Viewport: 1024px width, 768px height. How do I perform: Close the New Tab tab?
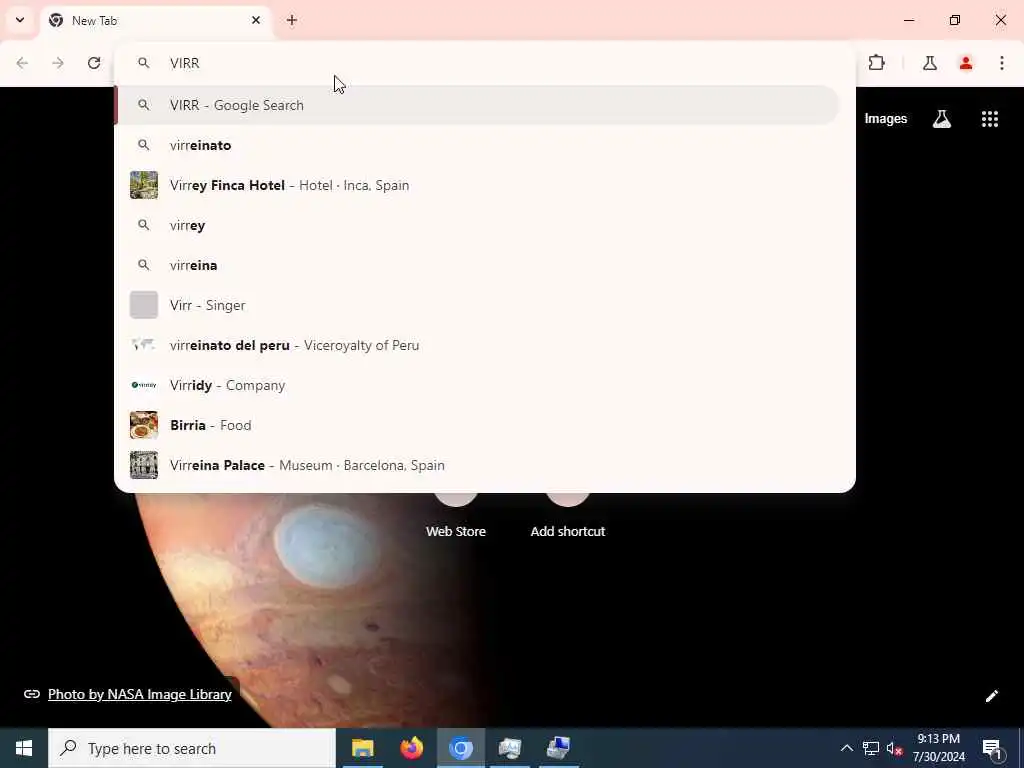click(x=256, y=20)
